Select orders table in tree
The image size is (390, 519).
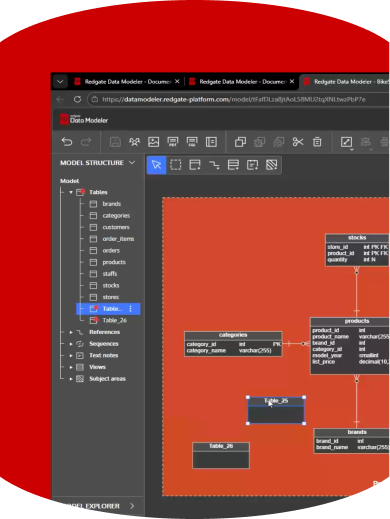(111, 251)
